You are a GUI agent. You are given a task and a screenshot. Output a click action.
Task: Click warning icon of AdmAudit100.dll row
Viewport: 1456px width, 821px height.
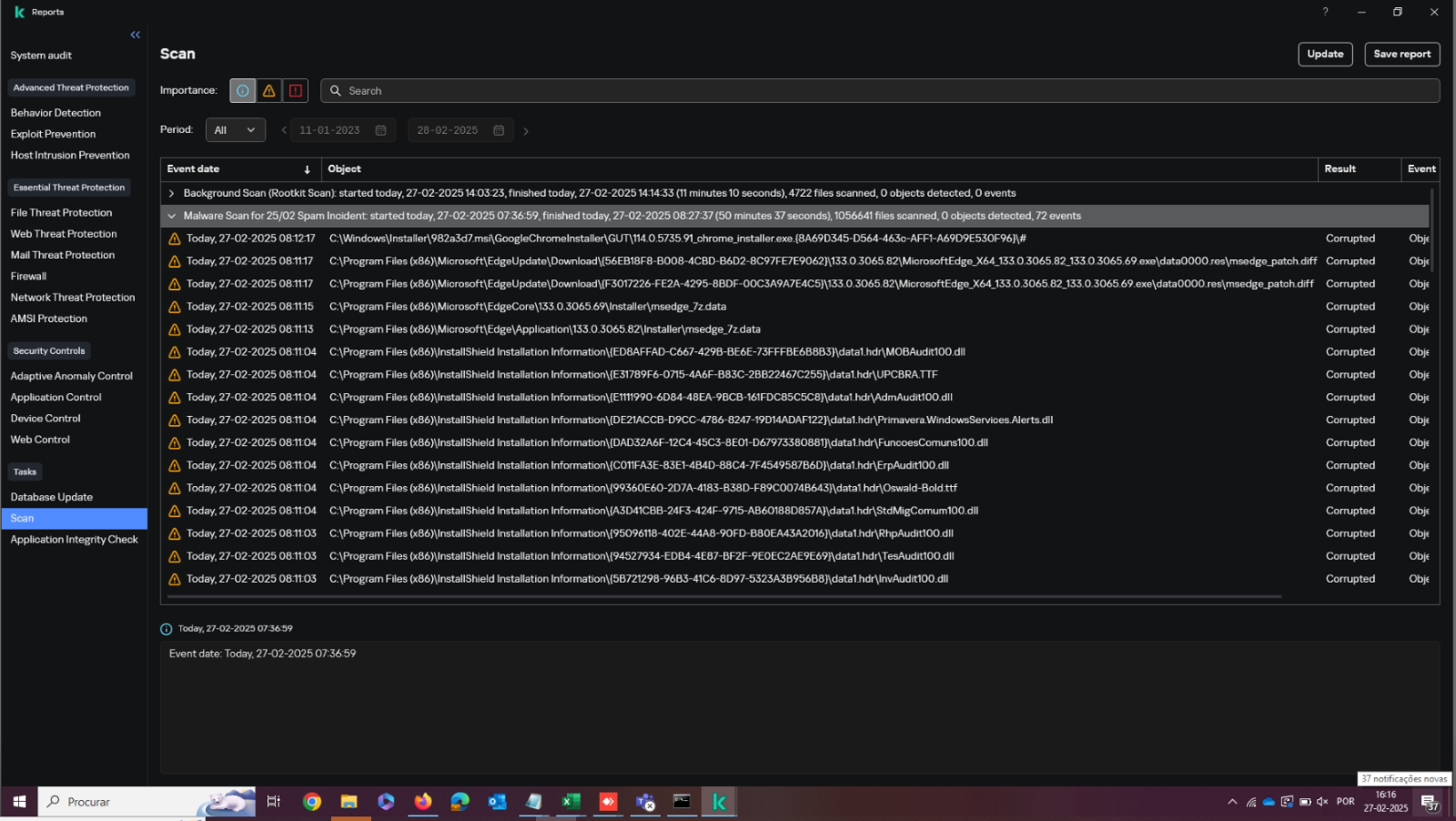[x=175, y=398]
